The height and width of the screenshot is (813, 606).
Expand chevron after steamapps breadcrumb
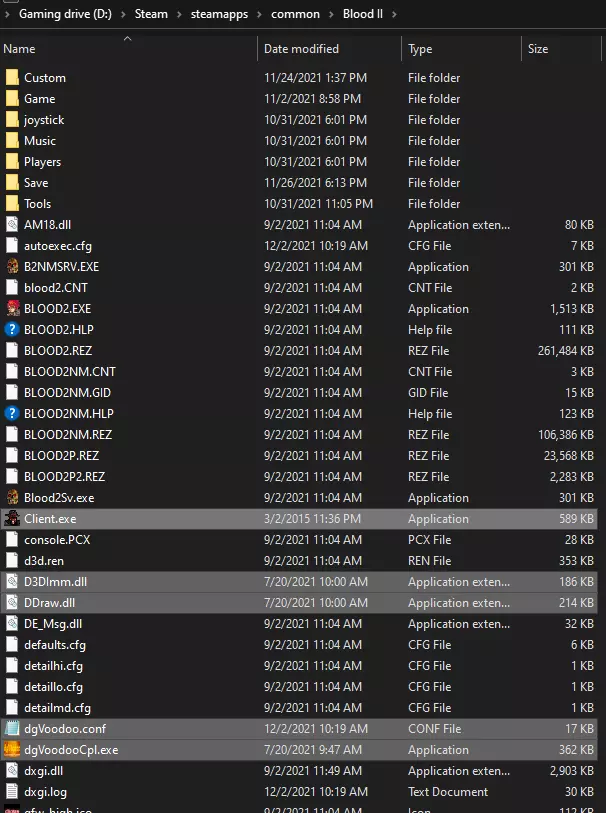[x=260, y=15]
